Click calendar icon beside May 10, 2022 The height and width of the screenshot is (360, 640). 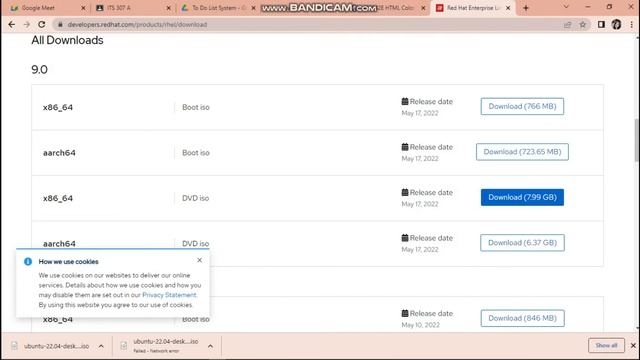[x=405, y=313]
